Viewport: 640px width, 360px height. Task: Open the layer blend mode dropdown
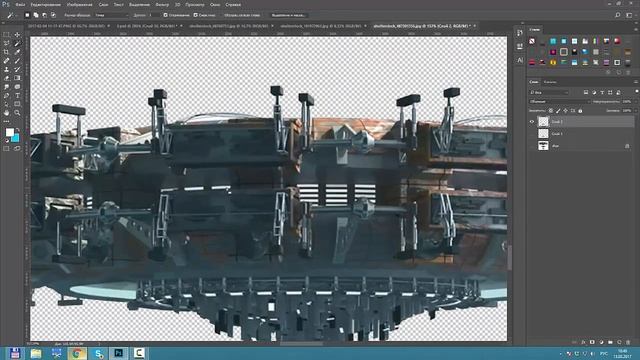click(x=560, y=101)
